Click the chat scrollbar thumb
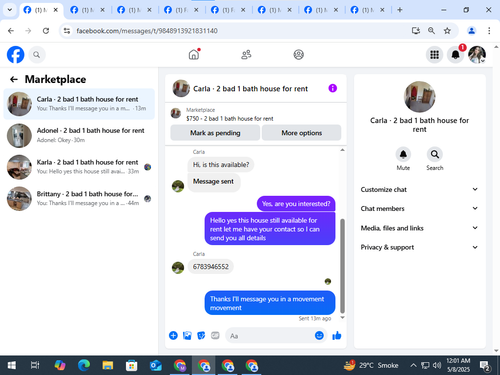500x375 pixels. click(x=342, y=266)
